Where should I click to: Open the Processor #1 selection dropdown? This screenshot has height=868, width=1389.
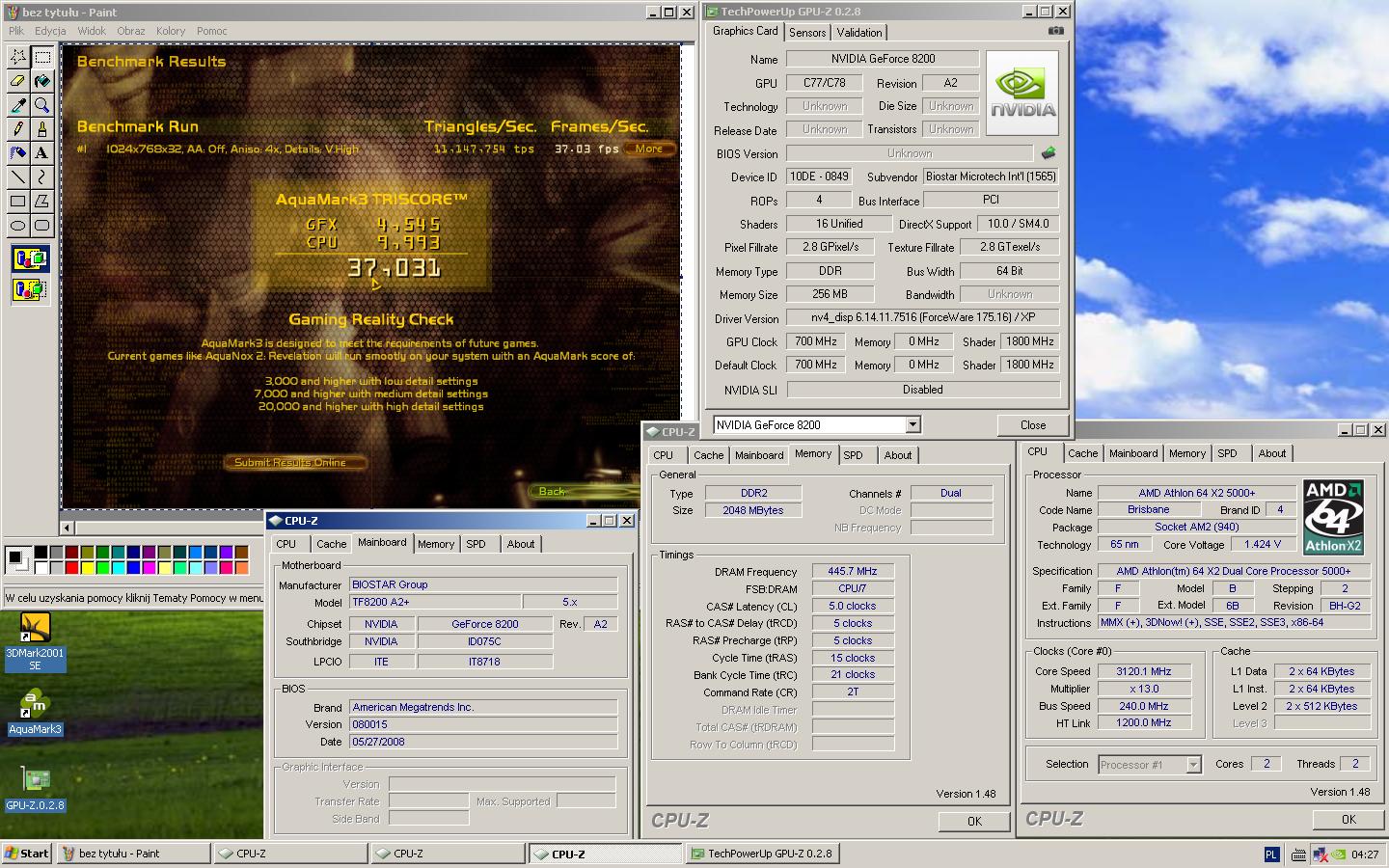coord(1193,765)
